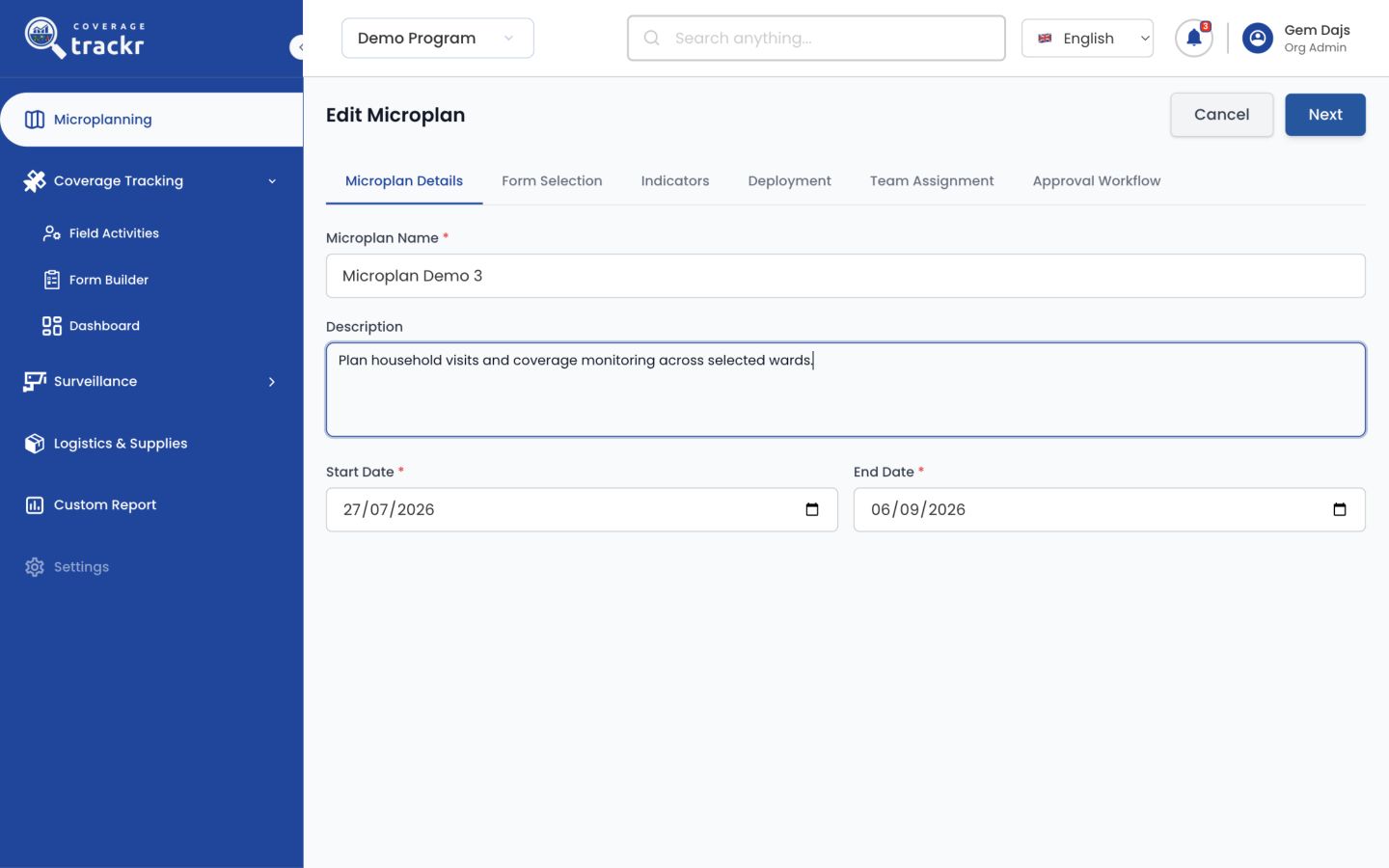
Task: Click the Cancel button
Action: (x=1222, y=115)
